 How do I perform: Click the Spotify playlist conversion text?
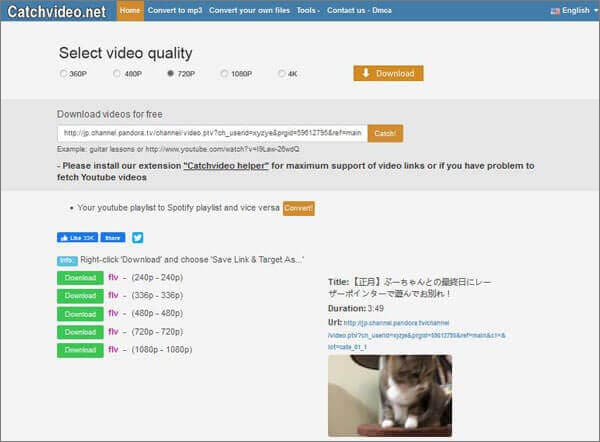tap(178, 208)
